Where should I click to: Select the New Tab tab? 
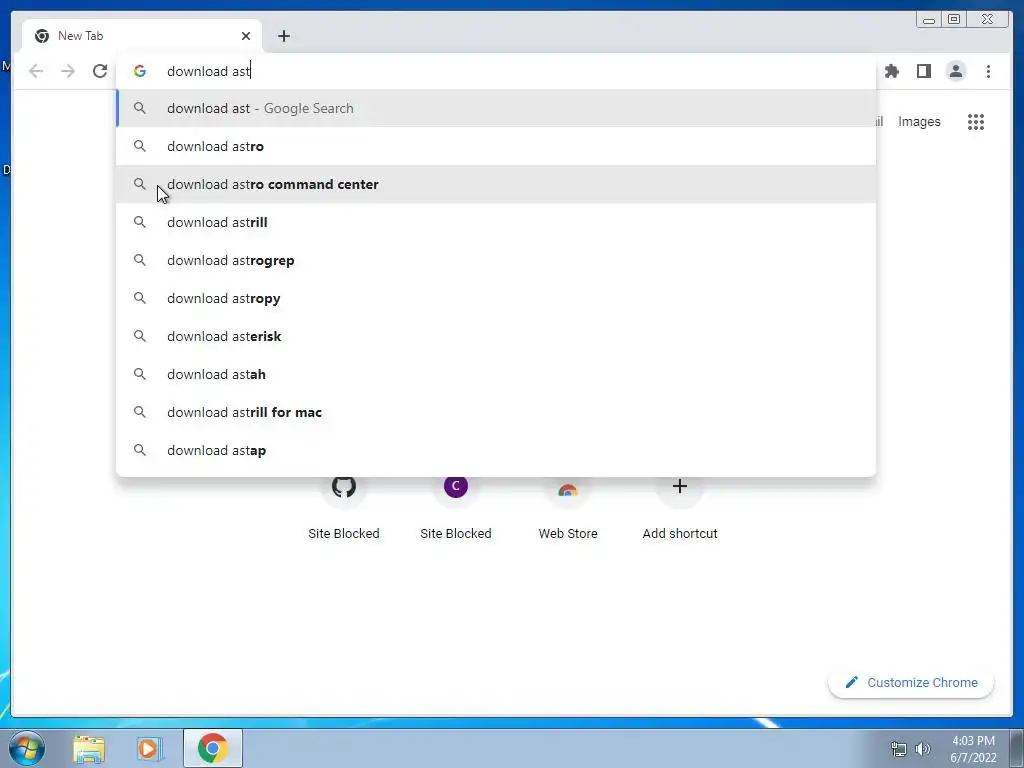(142, 36)
